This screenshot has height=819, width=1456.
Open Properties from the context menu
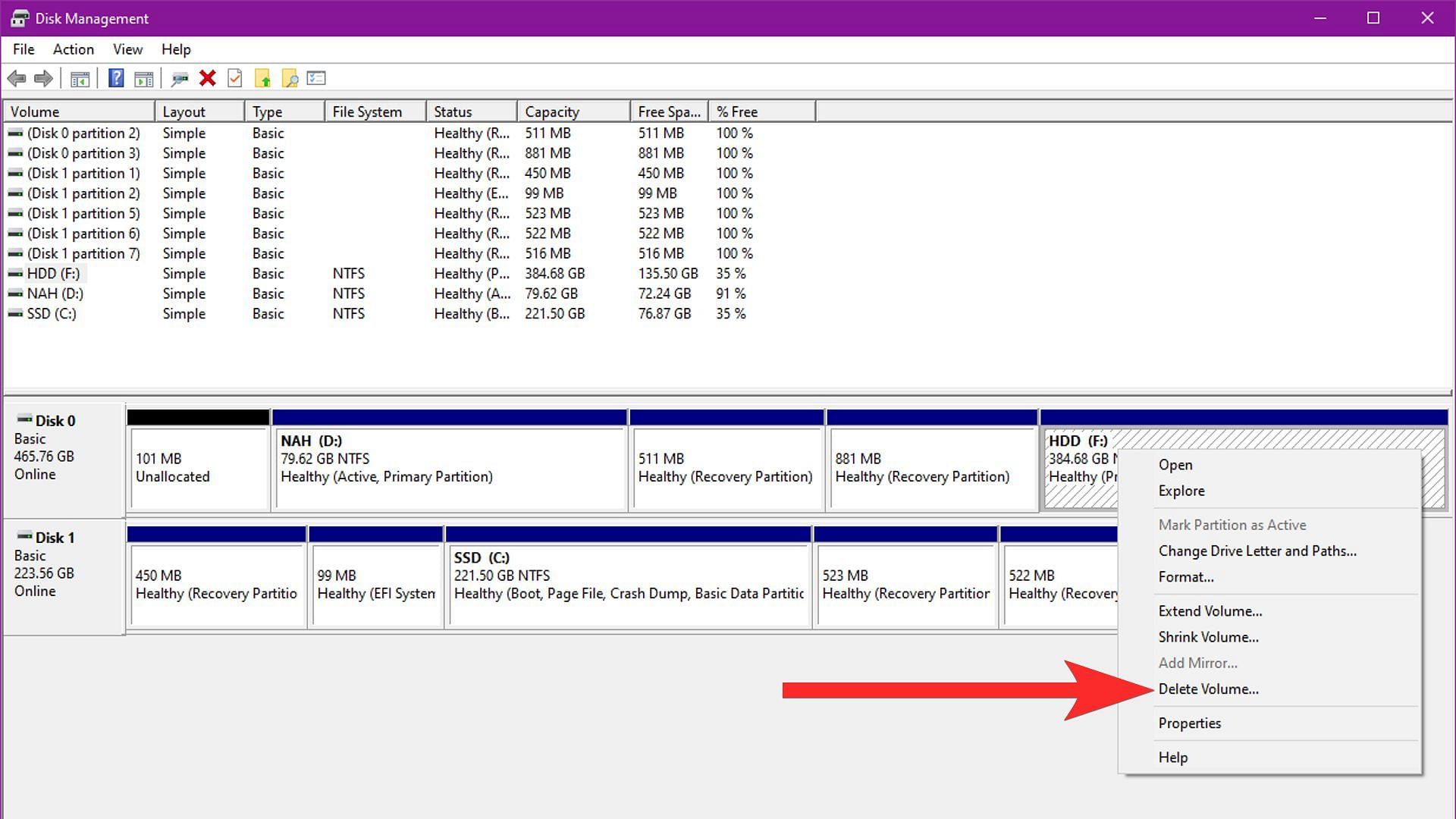pos(1269,723)
